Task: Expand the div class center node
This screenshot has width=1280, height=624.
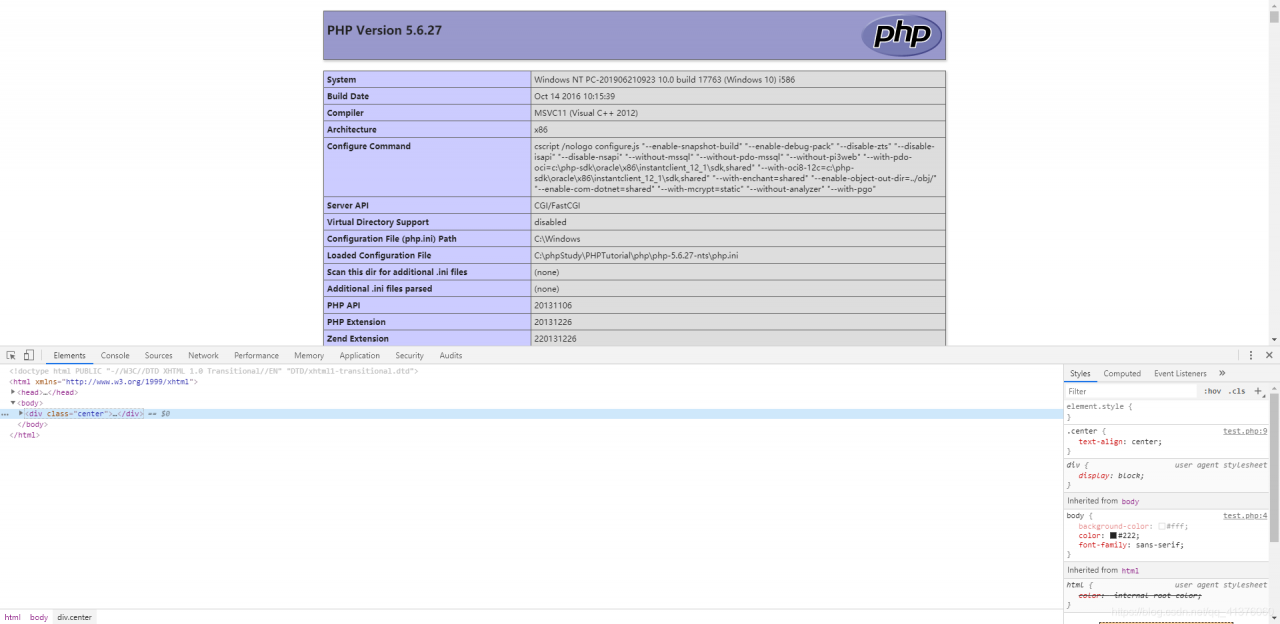Action: pos(21,413)
